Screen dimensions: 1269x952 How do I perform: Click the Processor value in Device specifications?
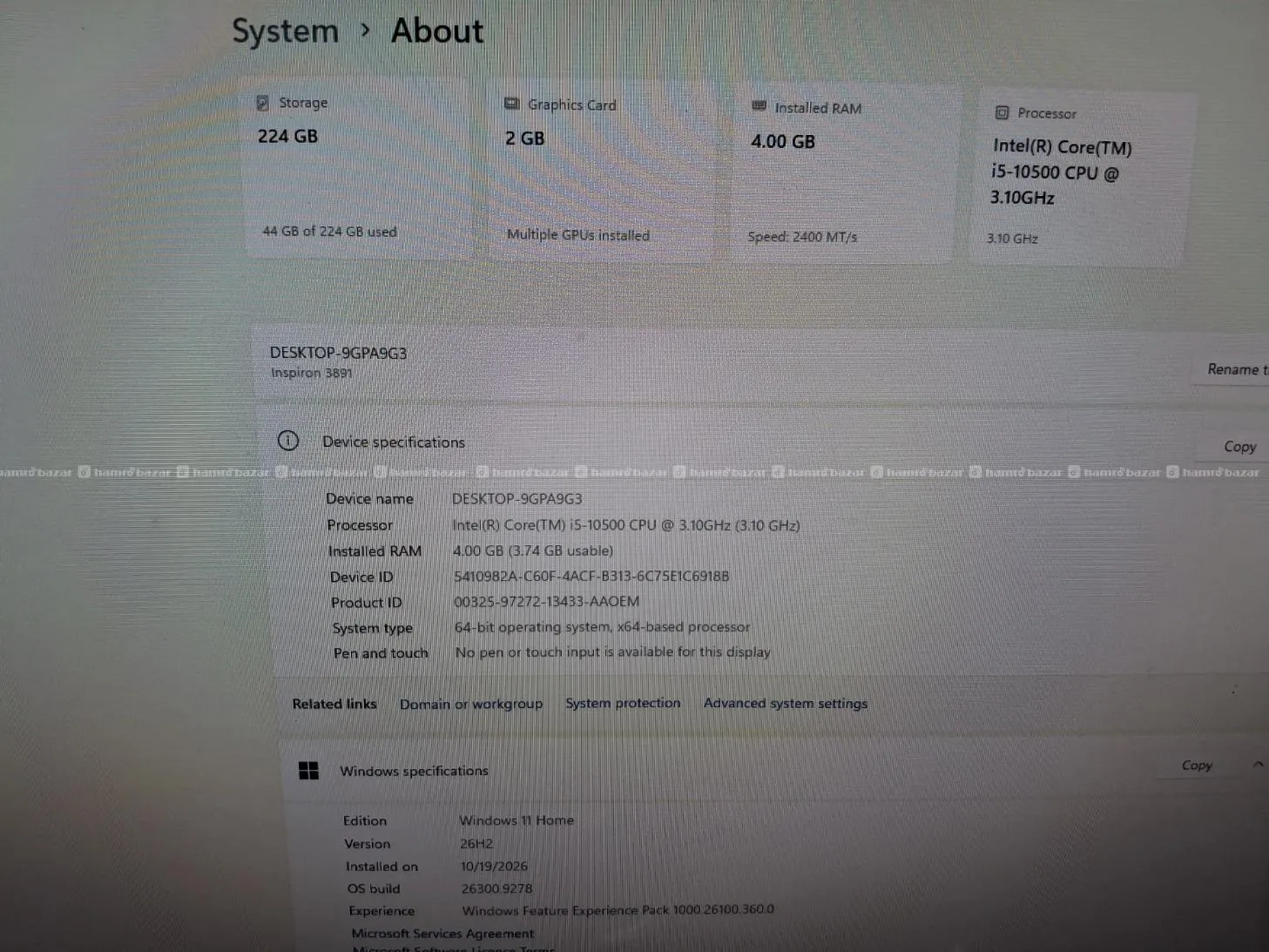pos(625,525)
